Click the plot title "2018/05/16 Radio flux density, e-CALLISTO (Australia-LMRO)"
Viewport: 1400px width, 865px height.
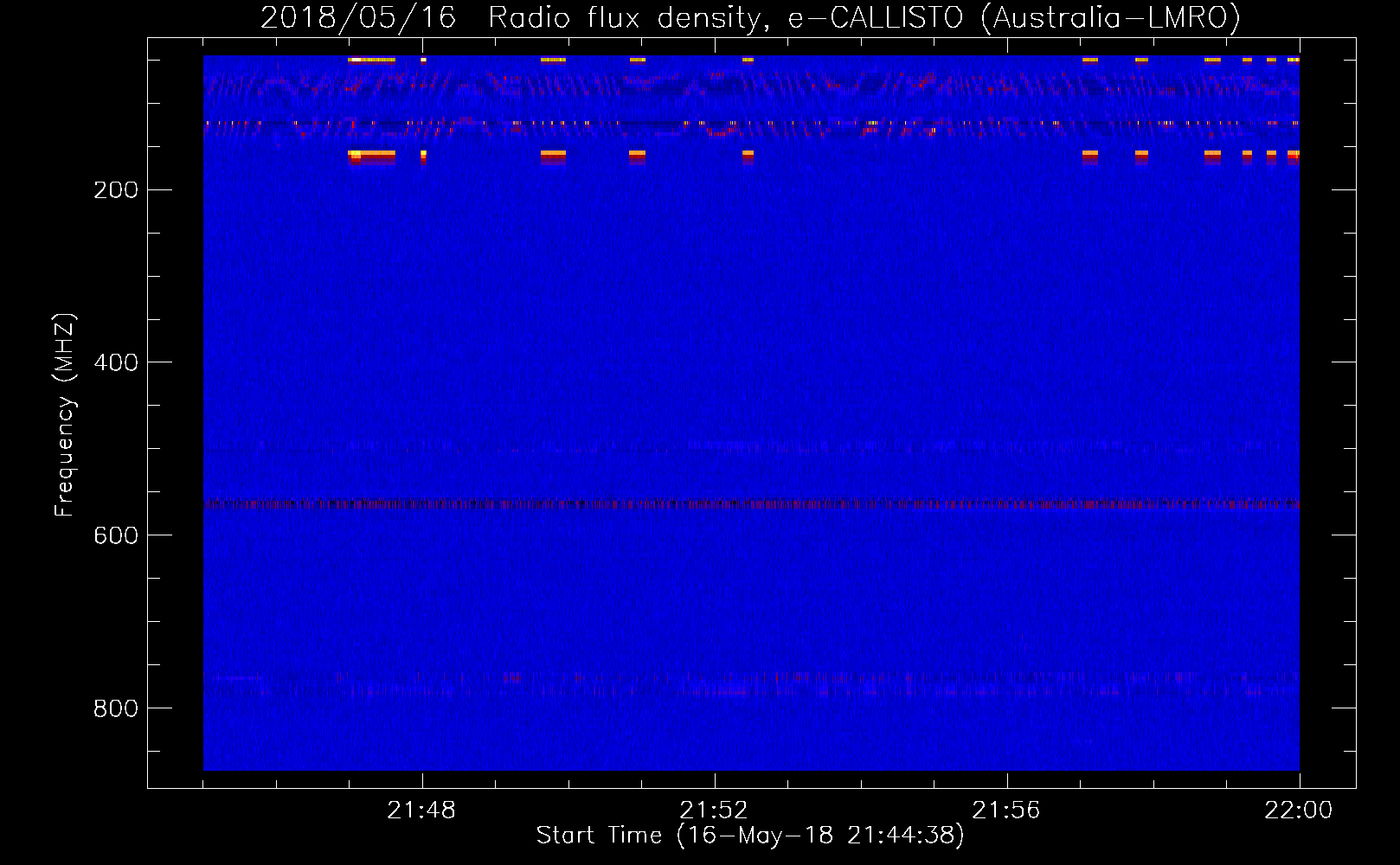pyautogui.click(x=750, y=18)
